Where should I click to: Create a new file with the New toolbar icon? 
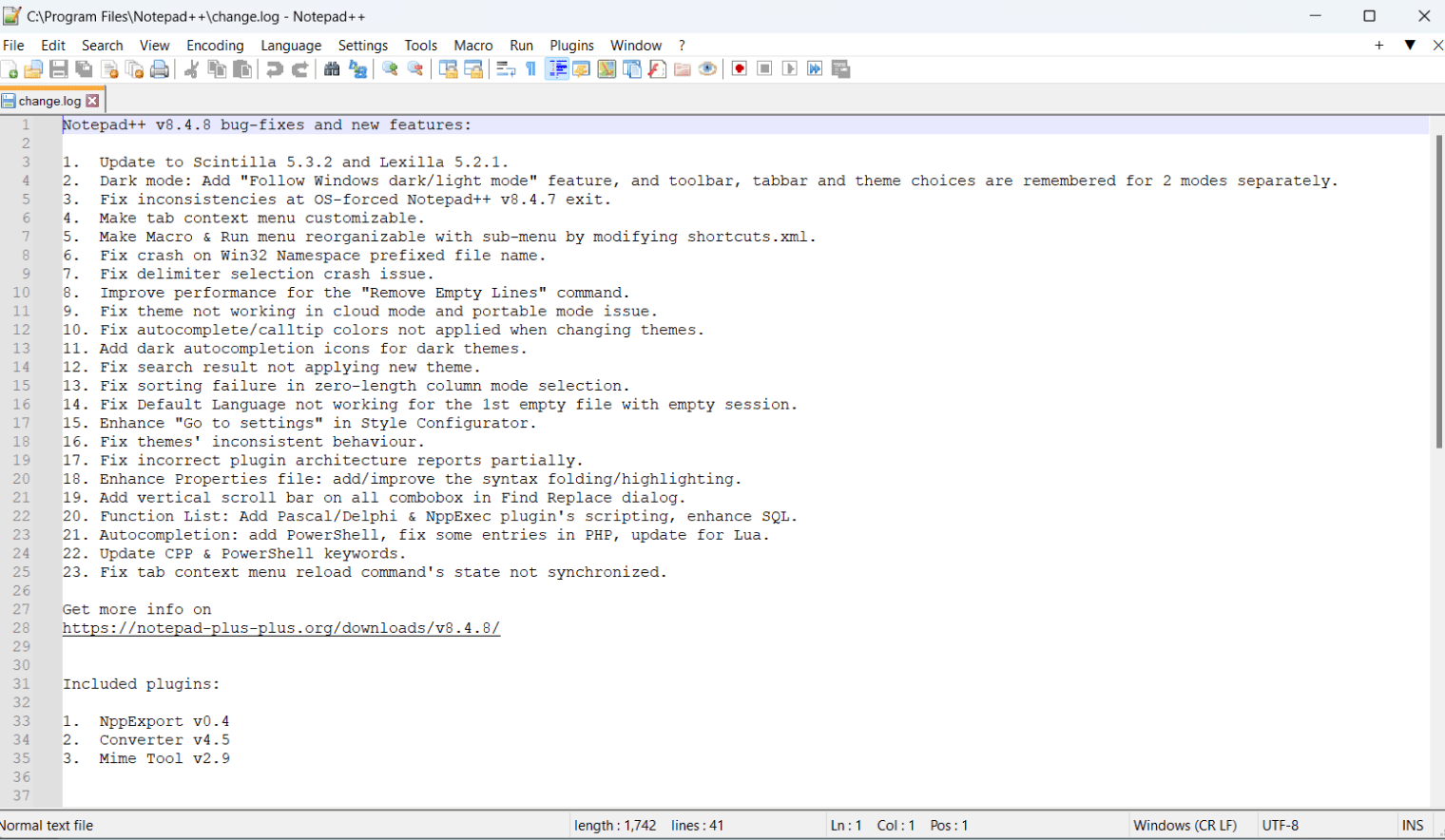10,69
